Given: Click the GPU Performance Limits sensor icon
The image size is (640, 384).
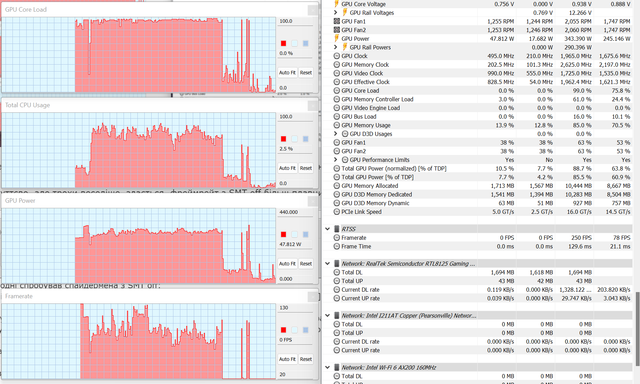Looking at the screenshot, I should pos(345,160).
